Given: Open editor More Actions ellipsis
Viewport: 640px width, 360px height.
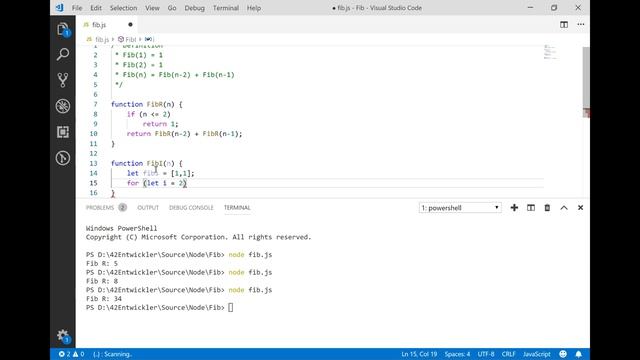Looking at the screenshot, I should [x=580, y=24].
